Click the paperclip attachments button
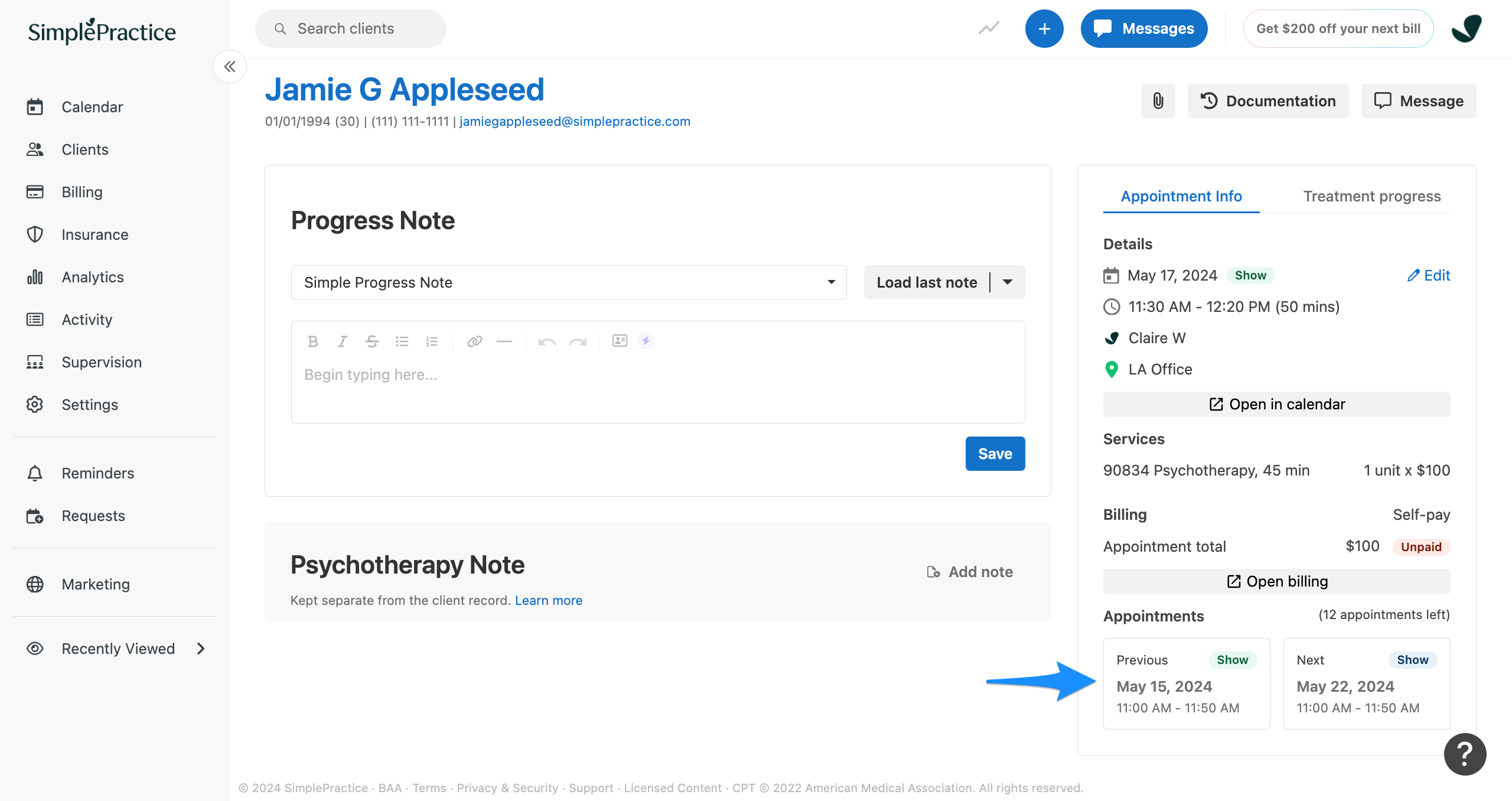The image size is (1512, 801). tap(1158, 101)
